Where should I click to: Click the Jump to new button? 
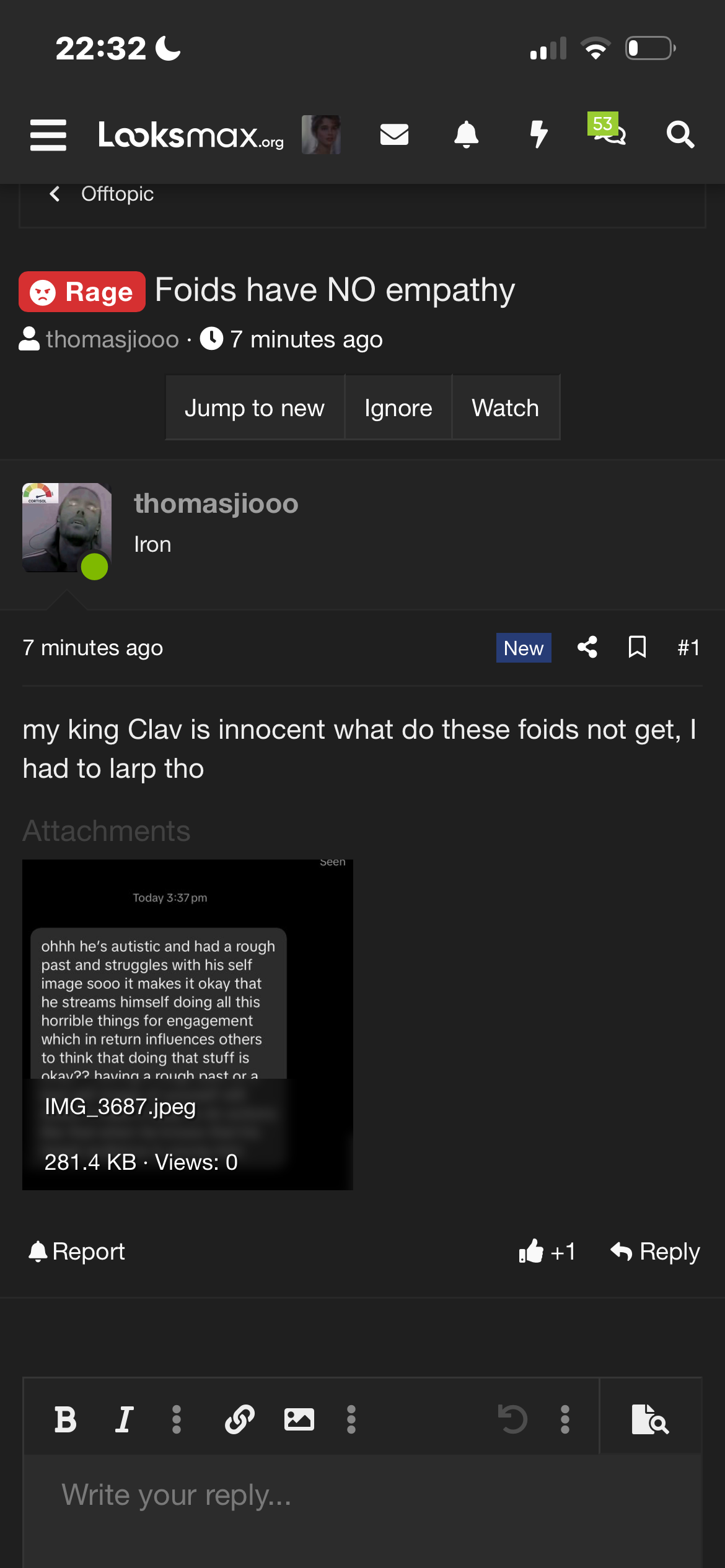(x=255, y=407)
